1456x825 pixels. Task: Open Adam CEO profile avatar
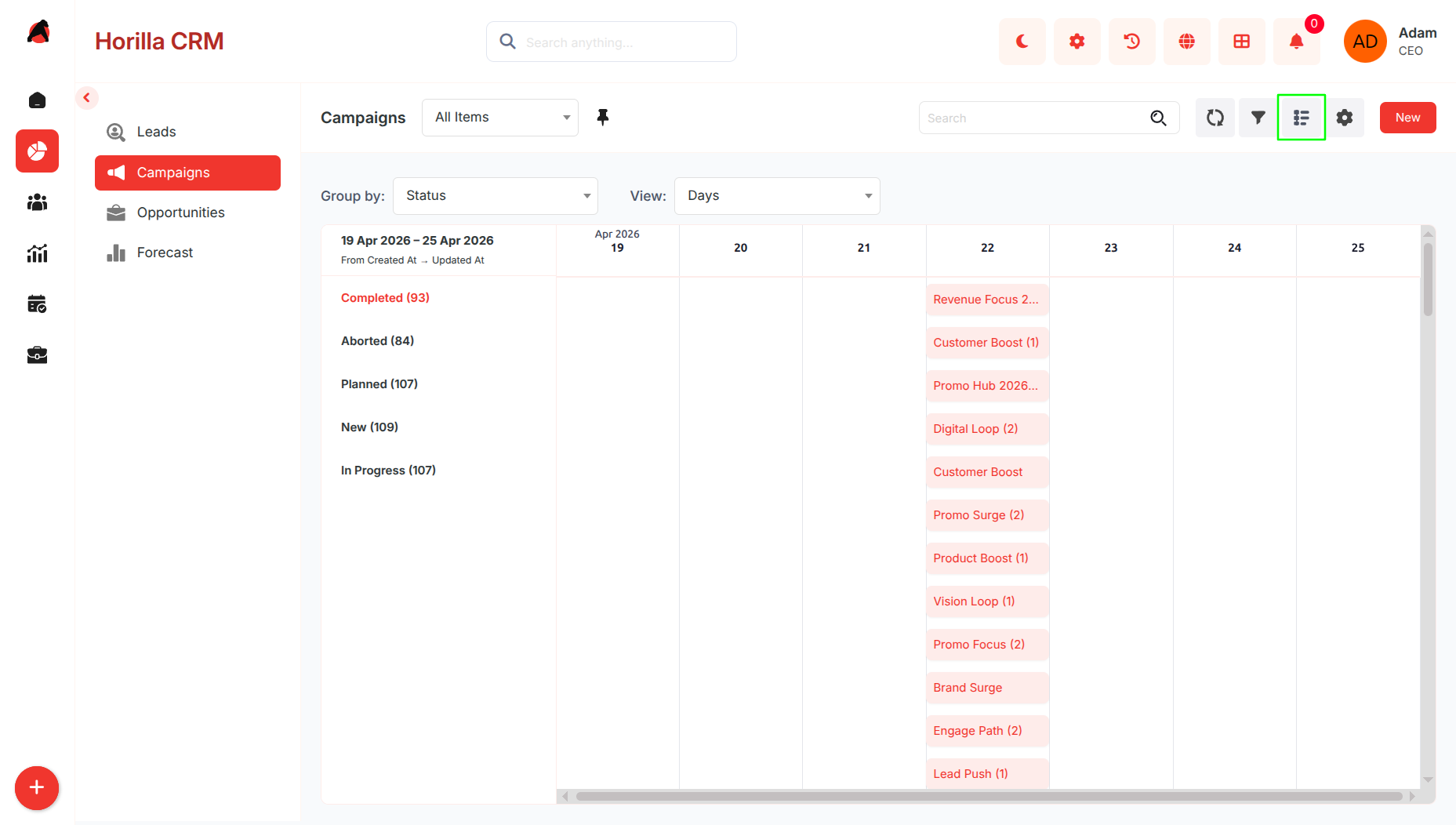click(x=1365, y=42)
